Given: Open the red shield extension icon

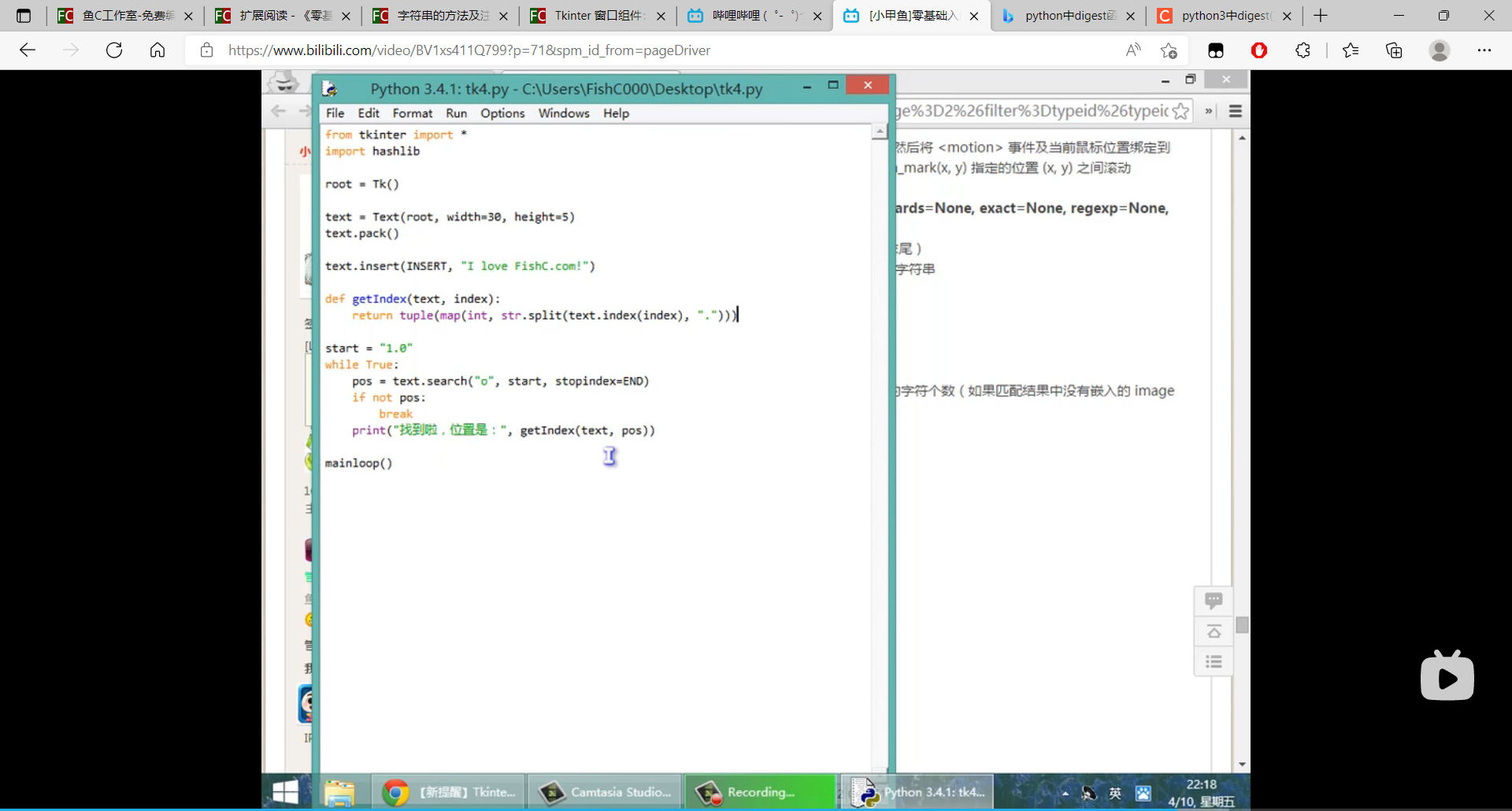Looking at the screenshot, I should [x=1259, y=50].
